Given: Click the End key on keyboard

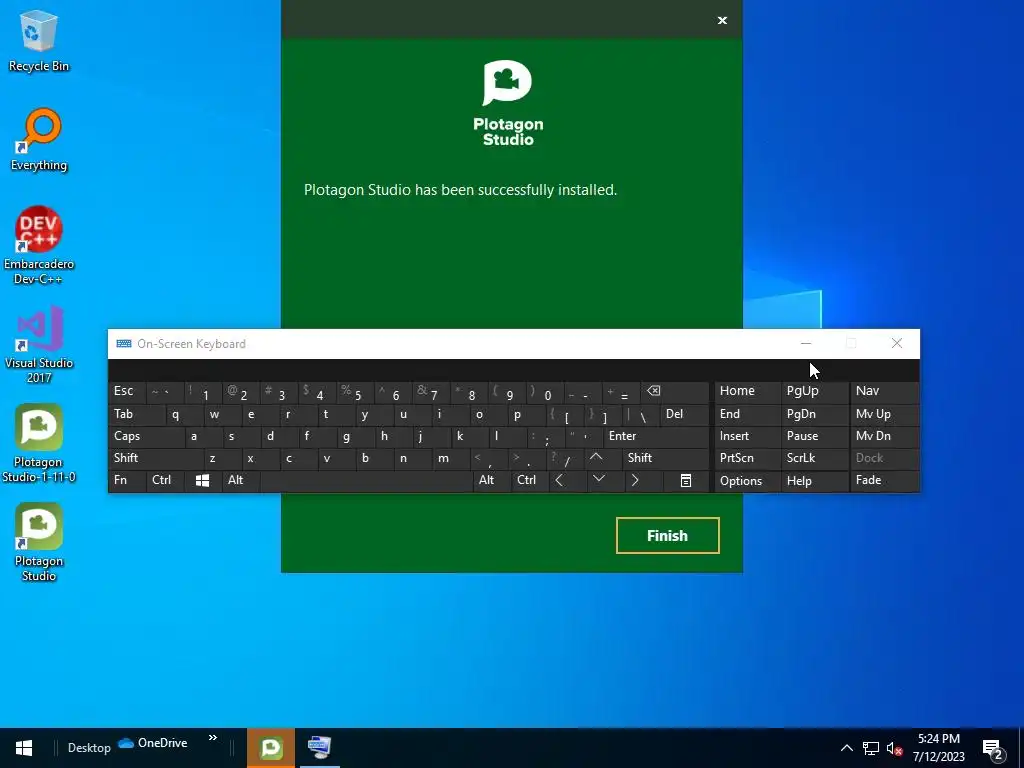Looking at the screenshot, I should pyautogui.click(x=747, y=415).
